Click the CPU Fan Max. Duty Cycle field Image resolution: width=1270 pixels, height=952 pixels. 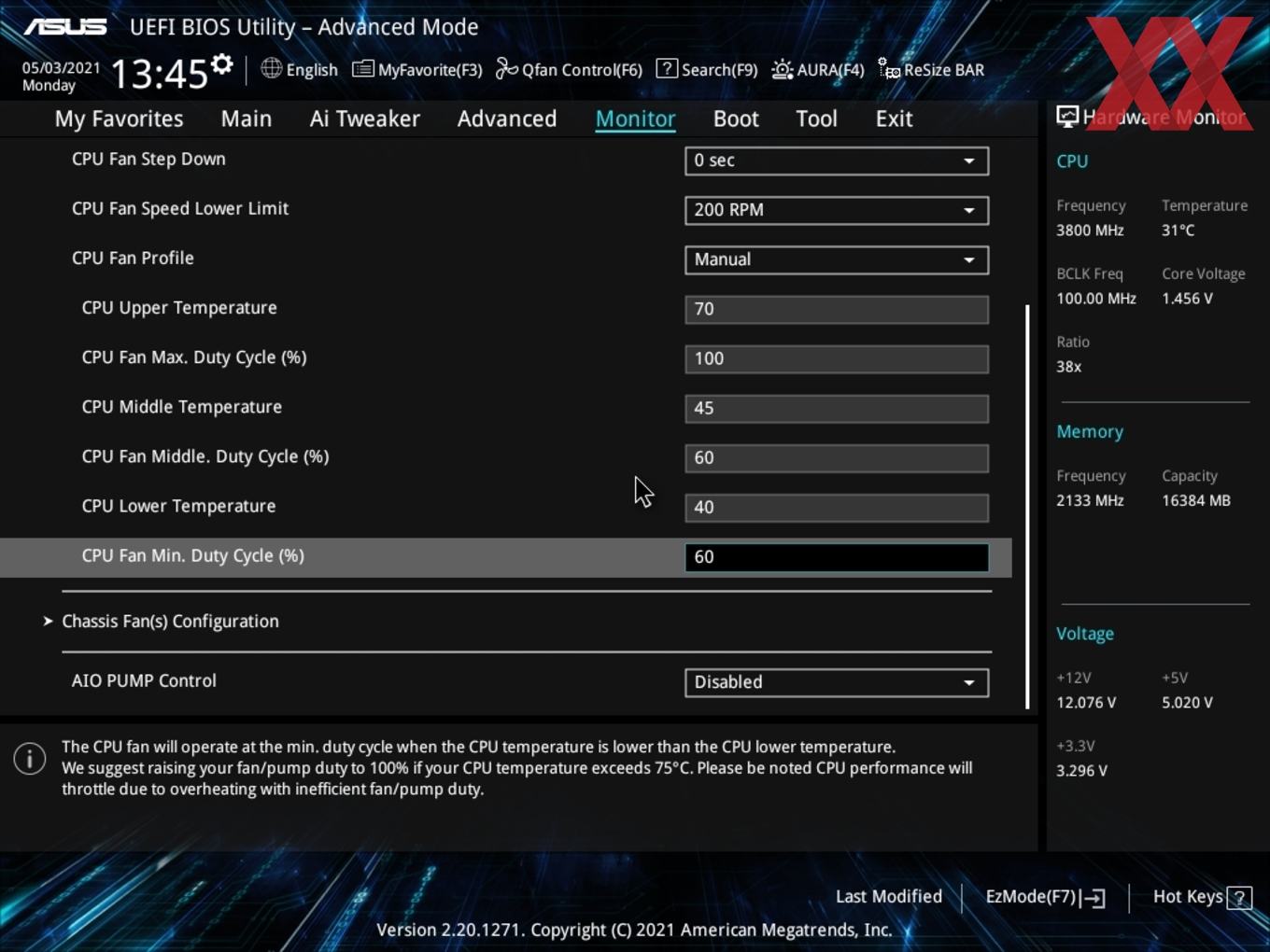click(837, 358)
